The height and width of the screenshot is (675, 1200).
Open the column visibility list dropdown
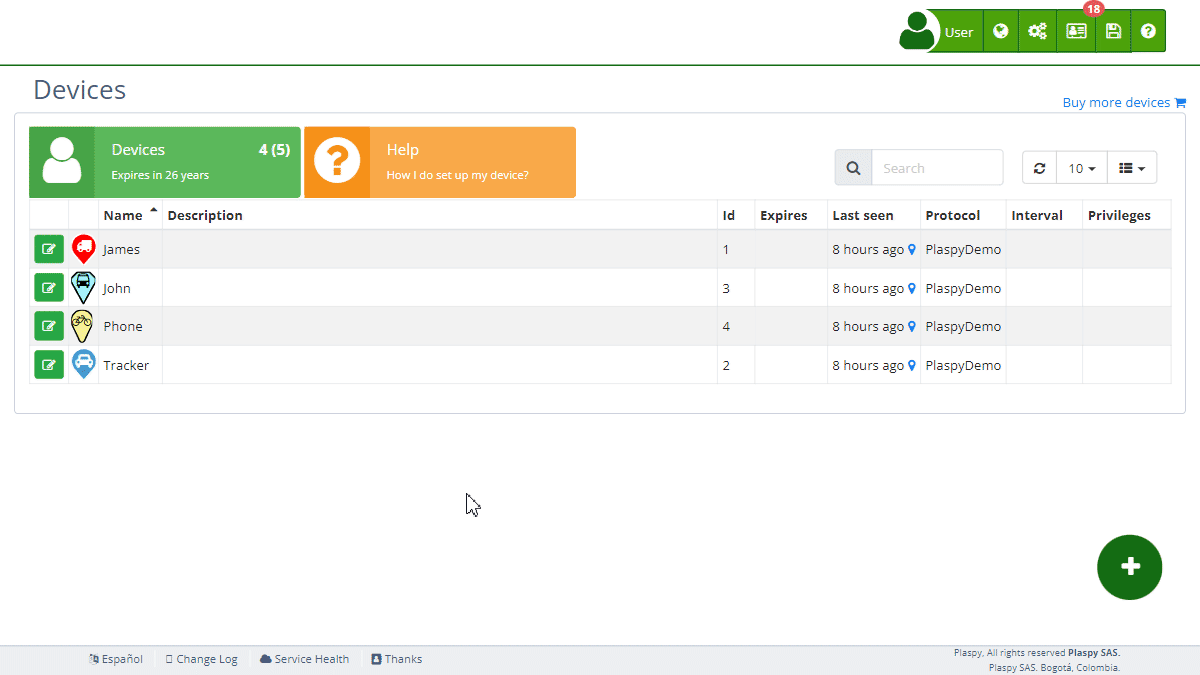1131,168
